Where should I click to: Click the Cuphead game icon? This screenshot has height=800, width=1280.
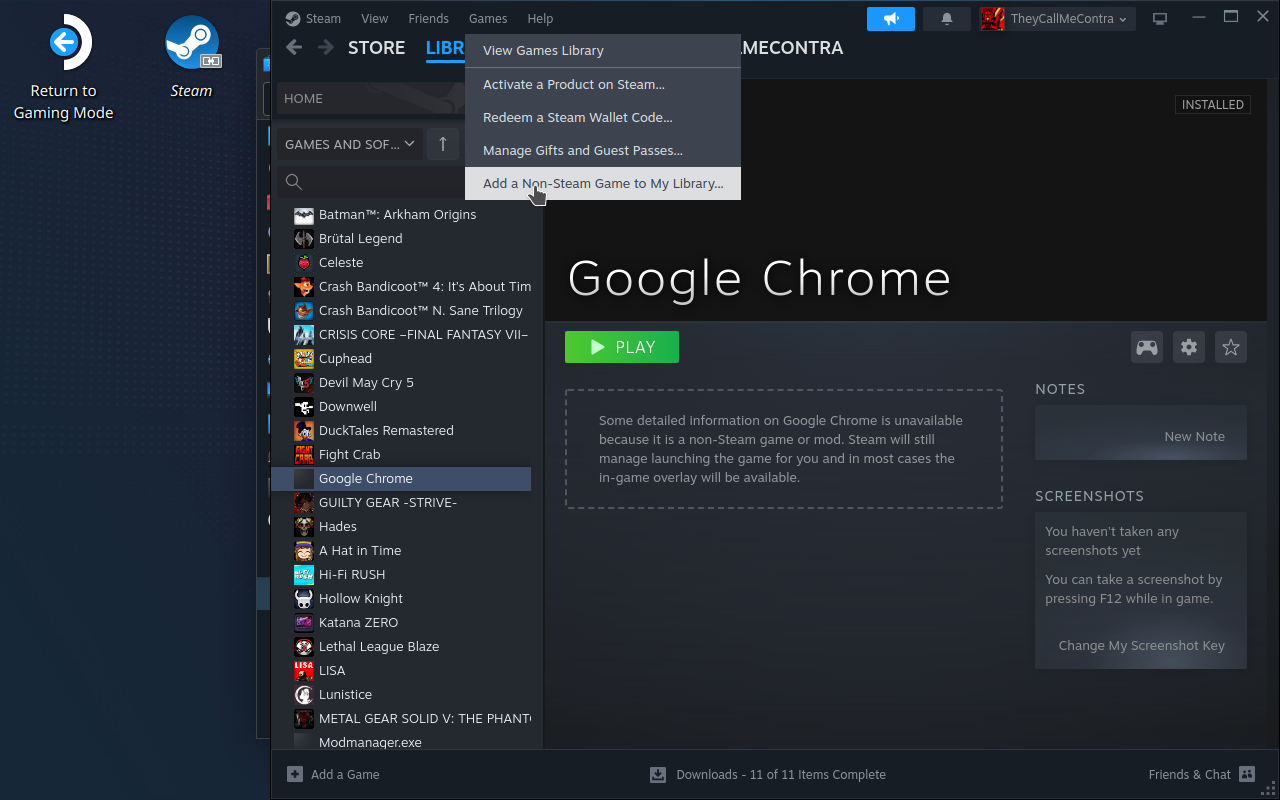(304, 358)
